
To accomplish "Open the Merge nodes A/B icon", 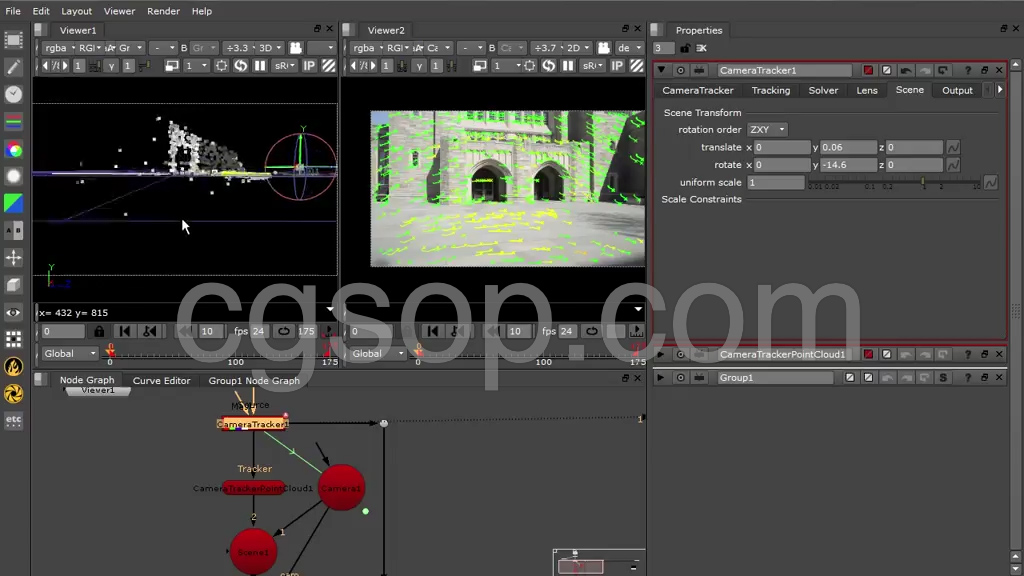I will click(x=13, y=231).
